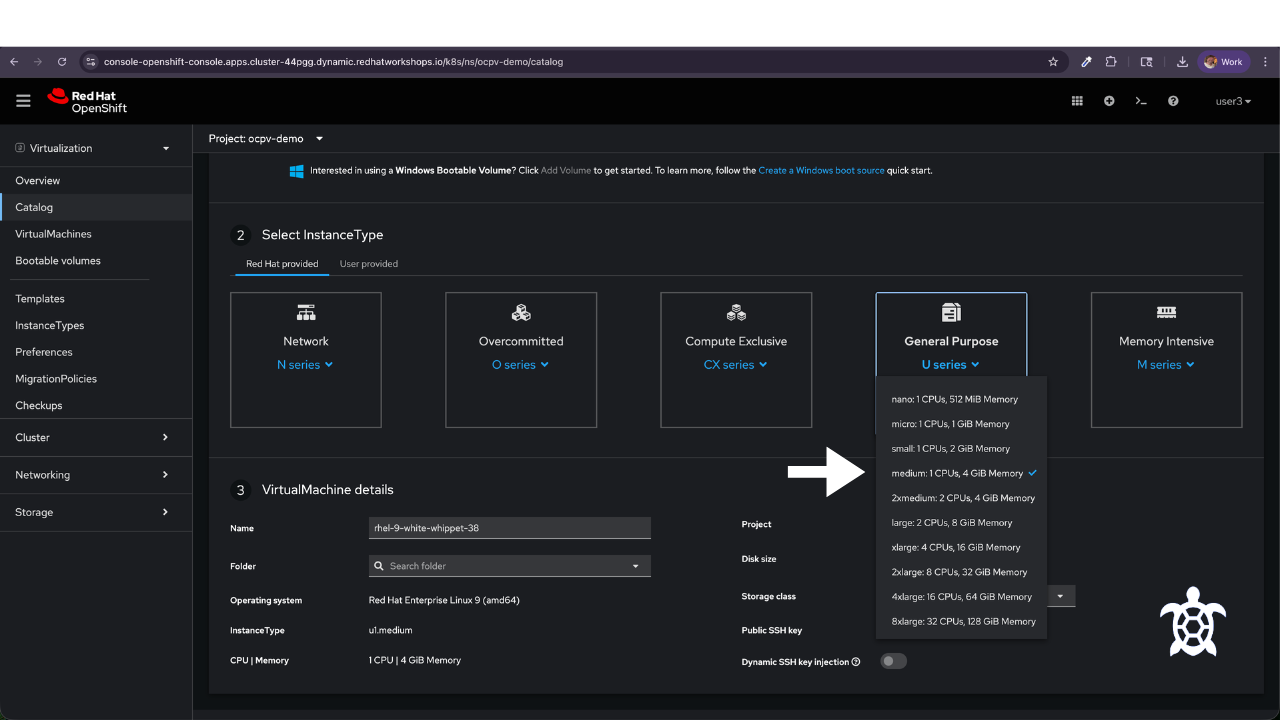Click the VM Name input field
Screen dimensions: 1280x720
pyautogui.click(x=510, y=528)
